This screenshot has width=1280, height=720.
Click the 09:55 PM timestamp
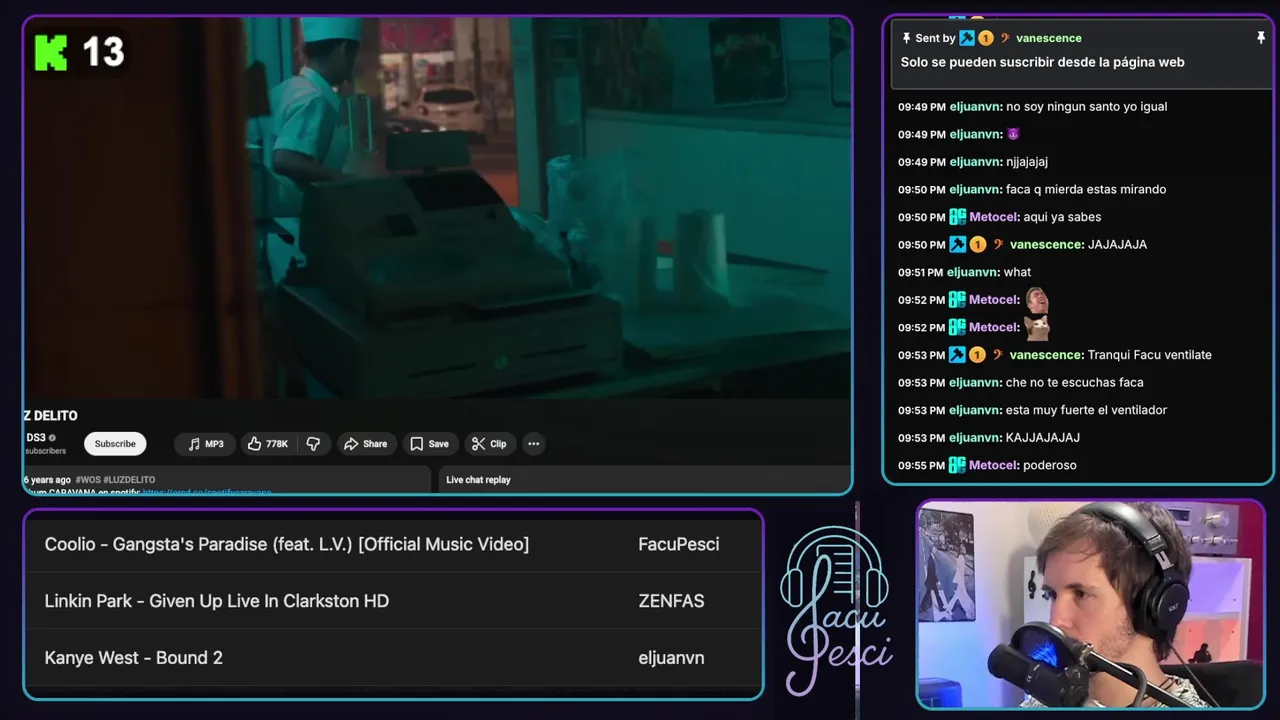pos(921,465)
